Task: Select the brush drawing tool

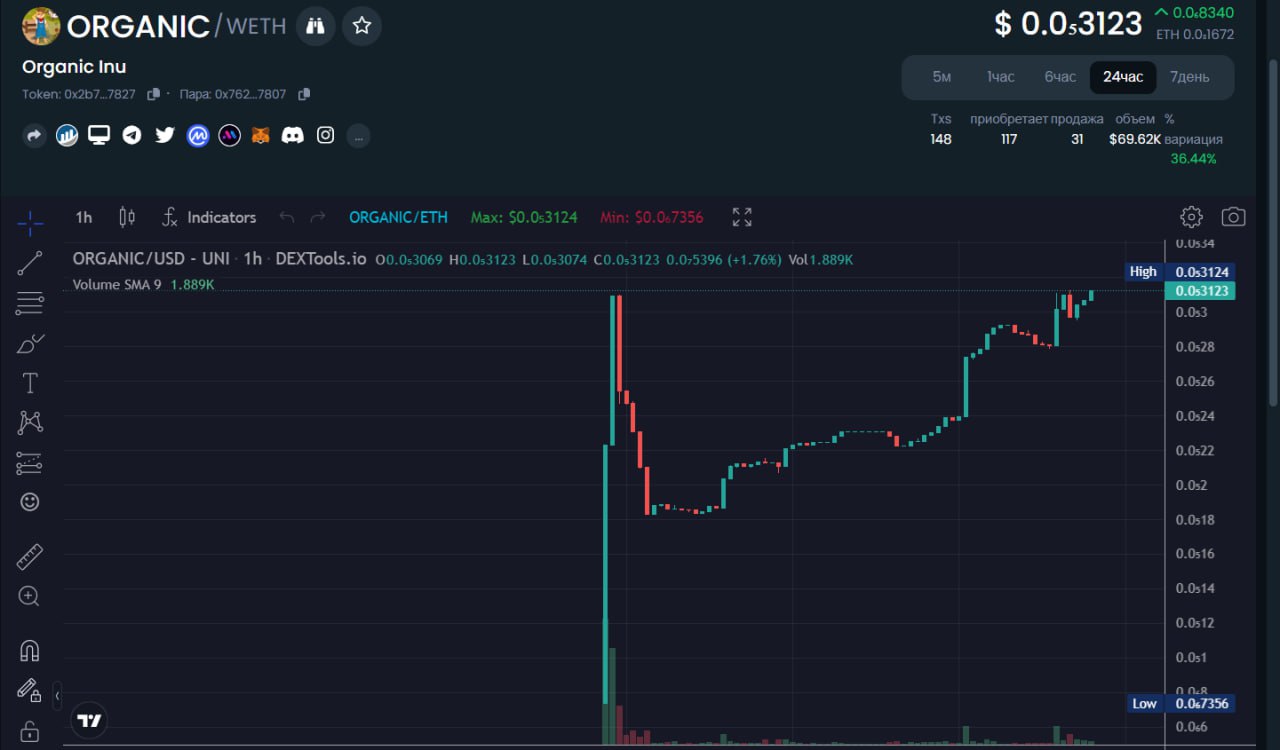Action: [x=30, y=343]
